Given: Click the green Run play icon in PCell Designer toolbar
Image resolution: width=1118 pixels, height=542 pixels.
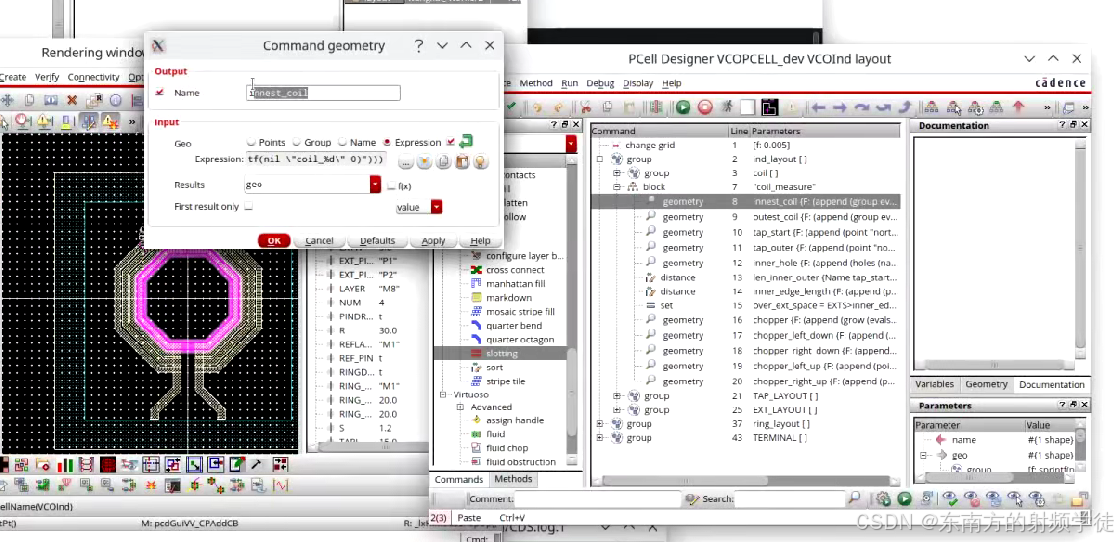Looking at the screenshot, I should pos(682,108).
